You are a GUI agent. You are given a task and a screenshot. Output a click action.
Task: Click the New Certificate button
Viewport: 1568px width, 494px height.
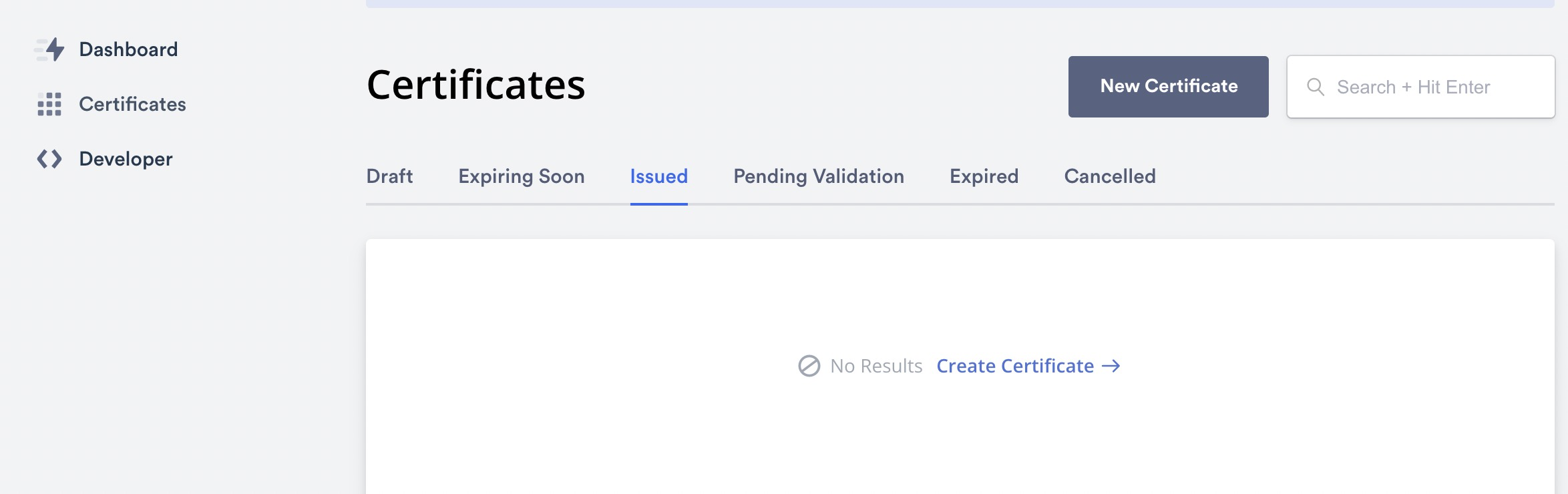pyautogui.click(x=1168, y=86)
